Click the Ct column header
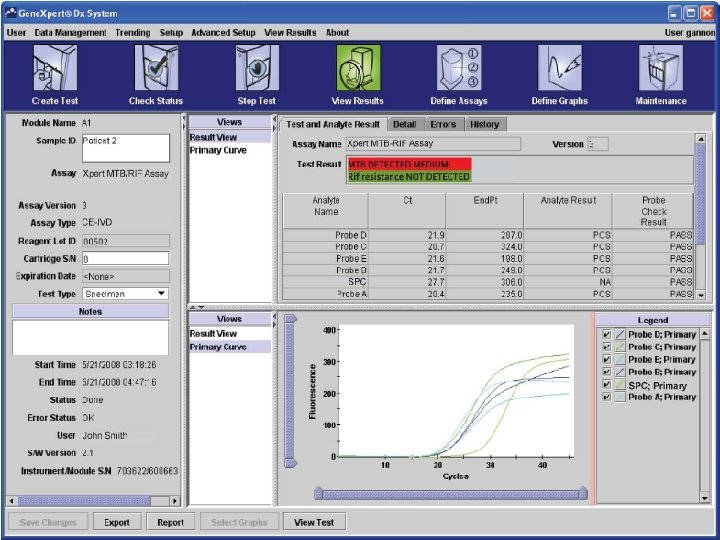Viewport: 720px width, 540px height. (x=407, y=211)
